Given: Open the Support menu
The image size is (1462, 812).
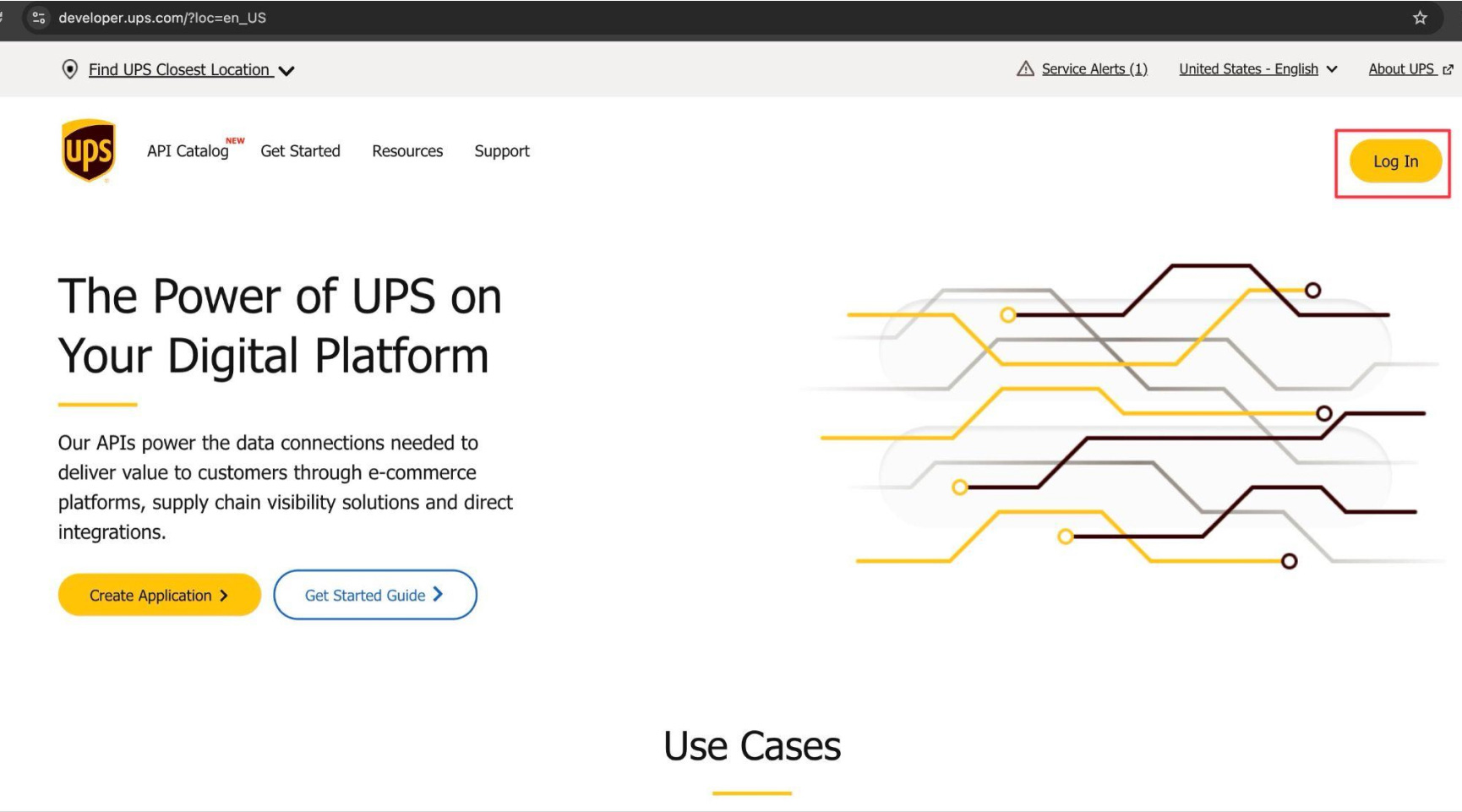Looking at the screenshot, I should [502, 151].
